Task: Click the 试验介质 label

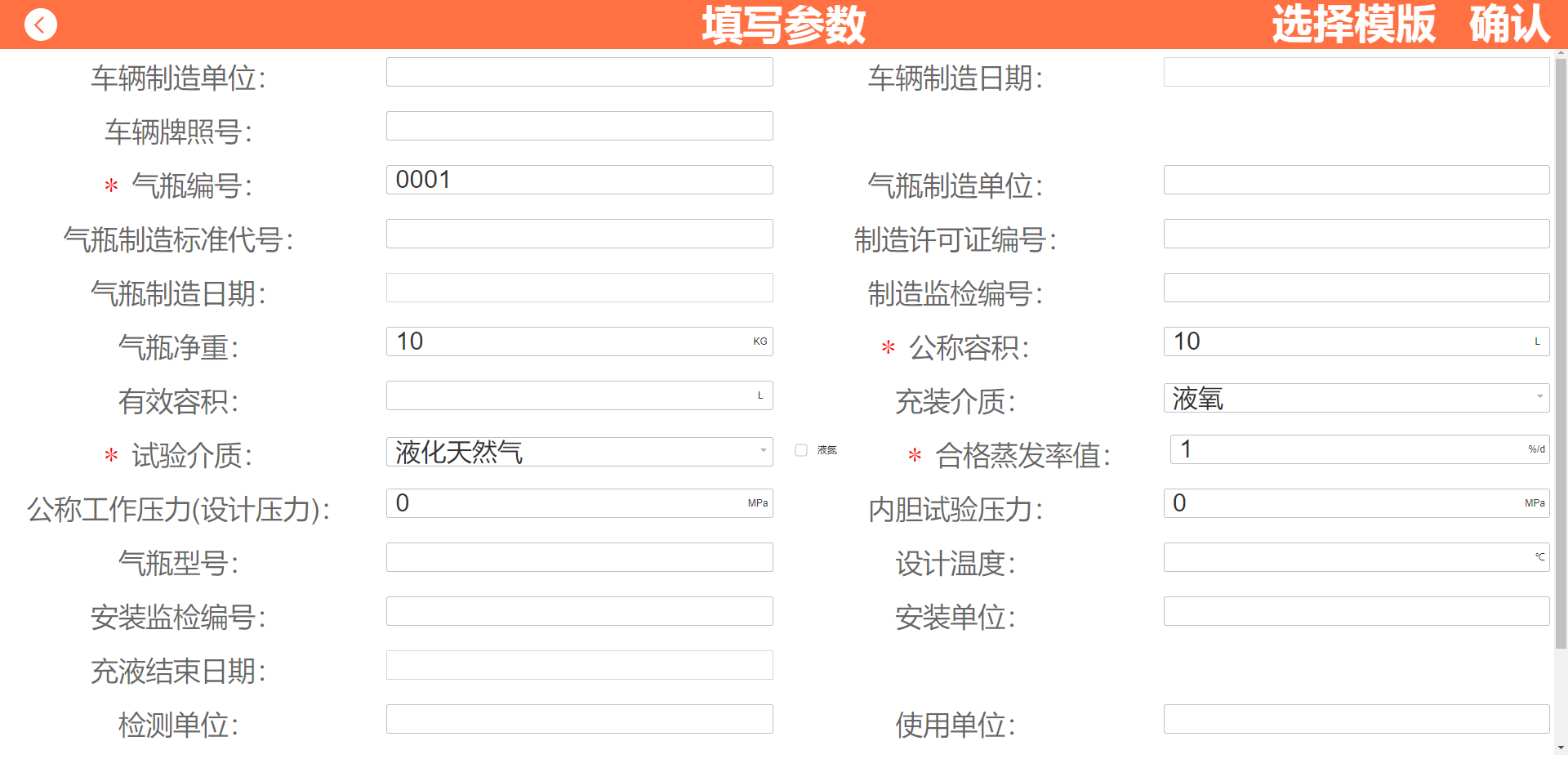Action: pos(192,455)
